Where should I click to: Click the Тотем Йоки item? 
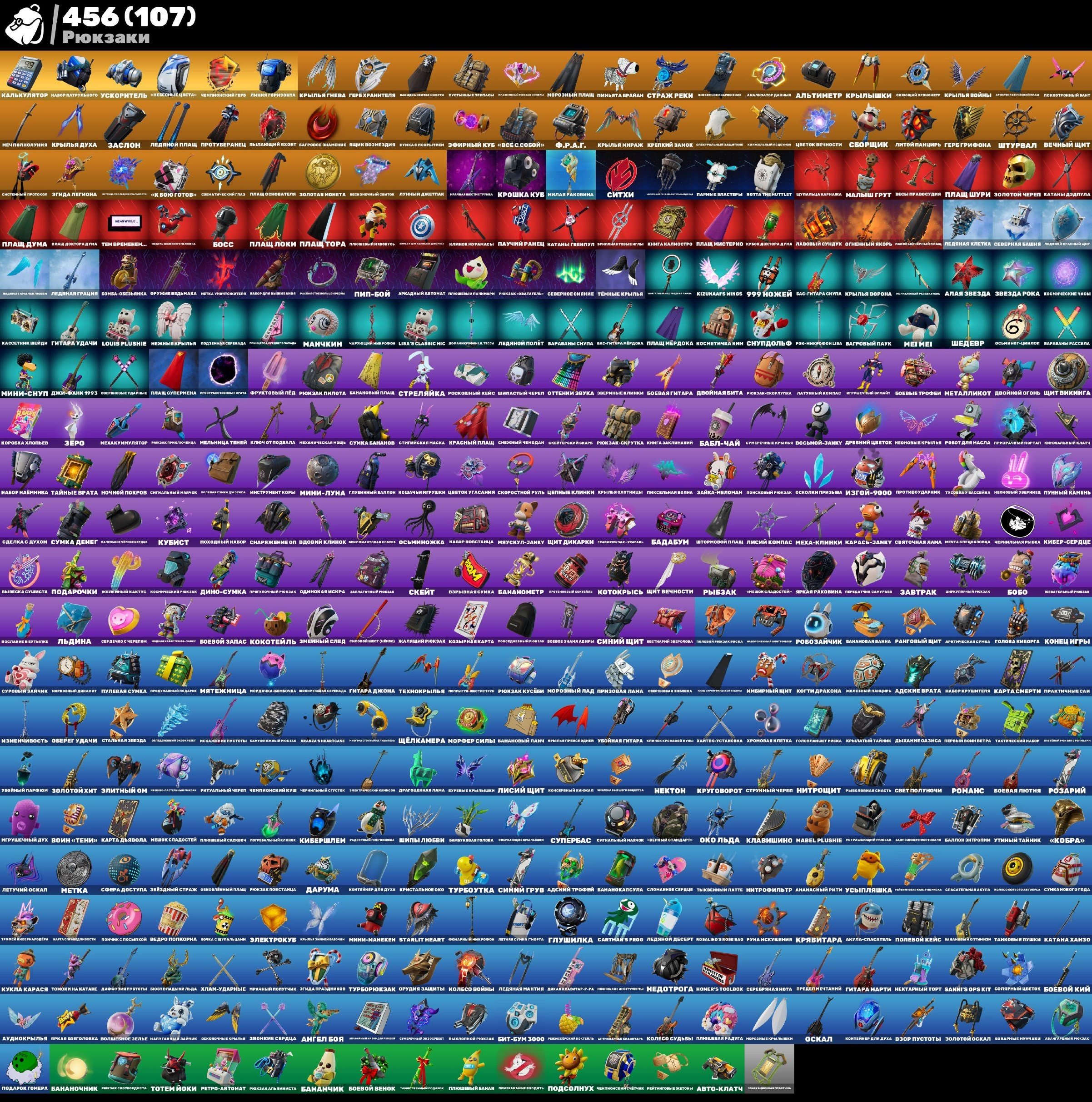(173, 1069)
